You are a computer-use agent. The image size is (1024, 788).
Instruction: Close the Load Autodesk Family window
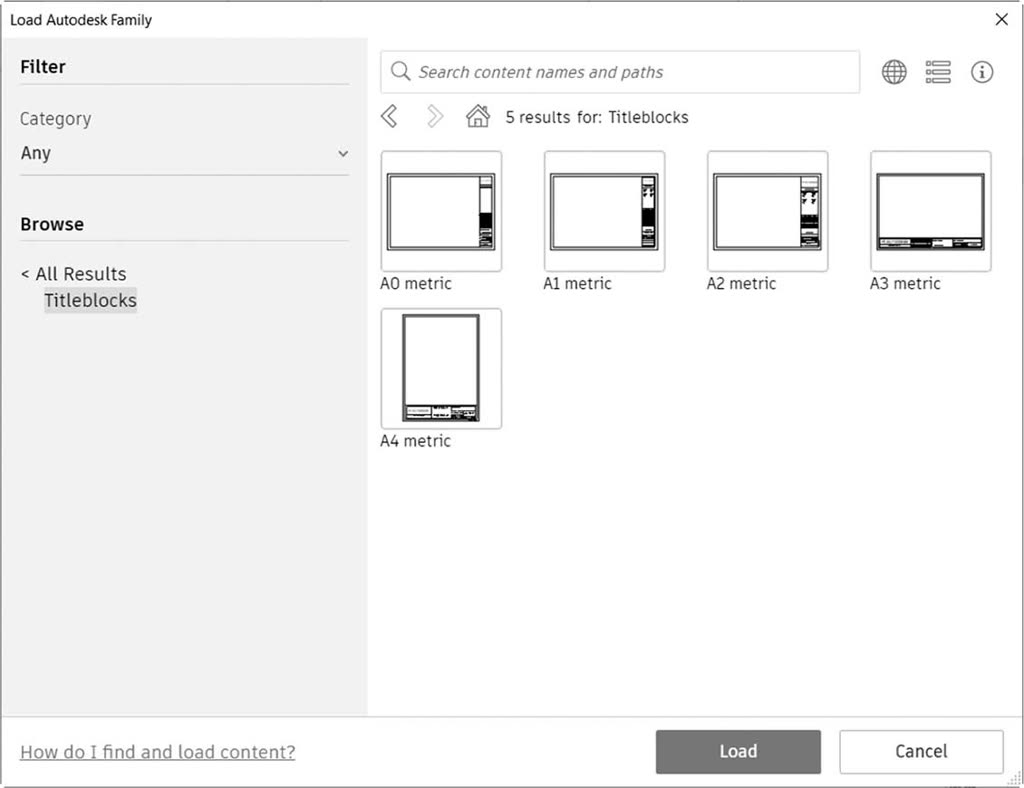click(1001, 20)
